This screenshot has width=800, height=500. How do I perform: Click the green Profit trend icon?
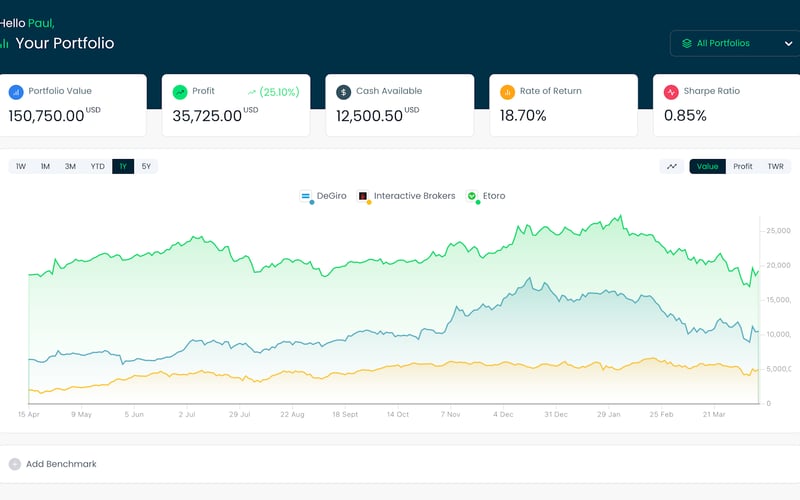point(180,92)
